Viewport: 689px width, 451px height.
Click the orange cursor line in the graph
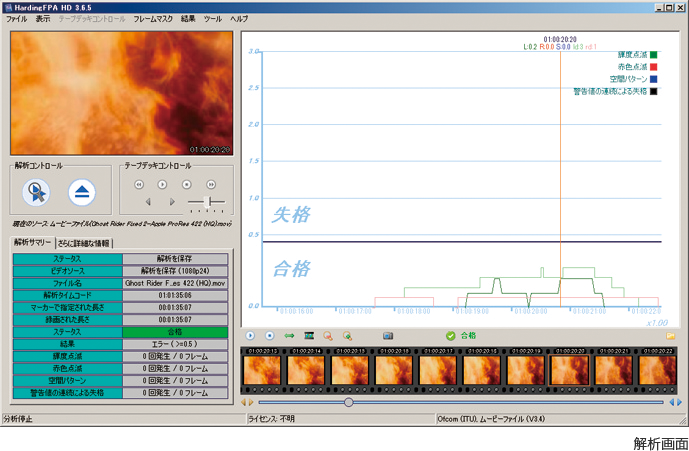point(560,179)
